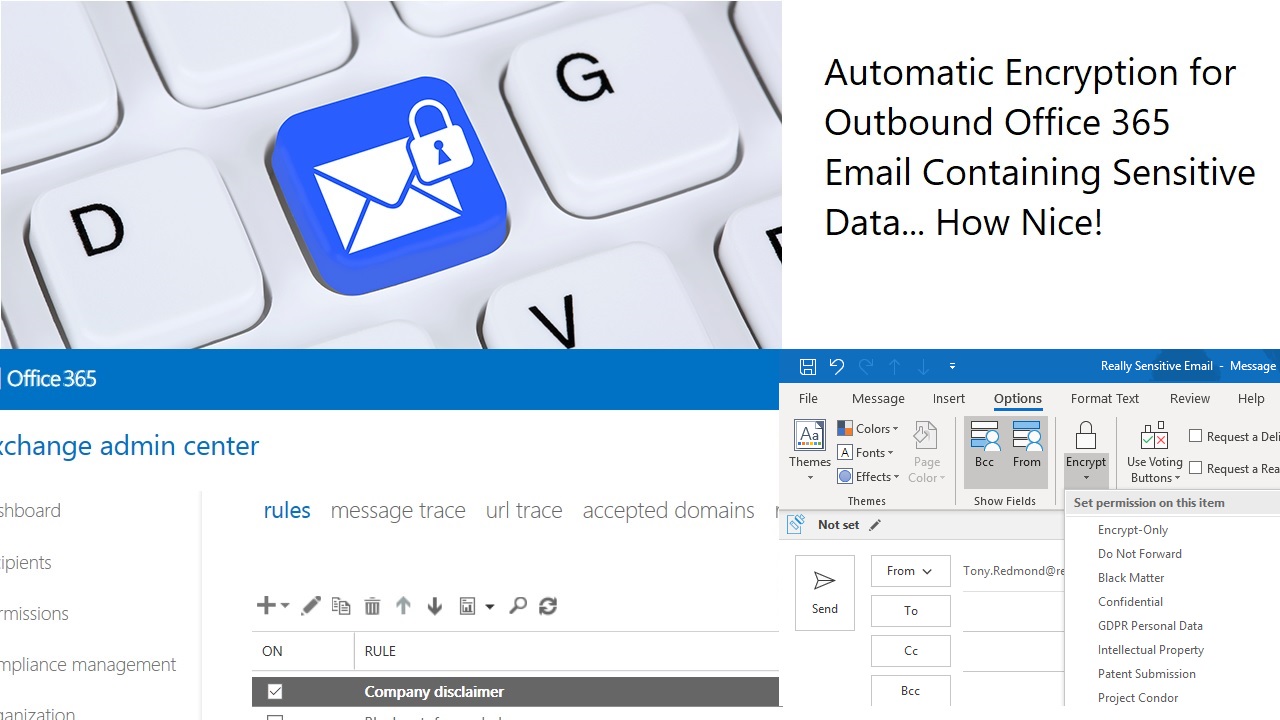Click the label tag icon beside Not set
The image size is (1280, 720).
click(x=796, y=524)
